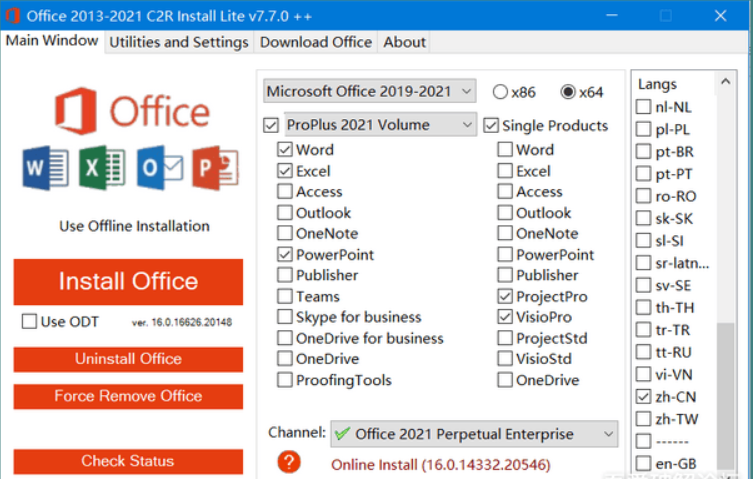Enable the zh-TW language checkbox
753x479 pixels.
click(x=644, y=418)
